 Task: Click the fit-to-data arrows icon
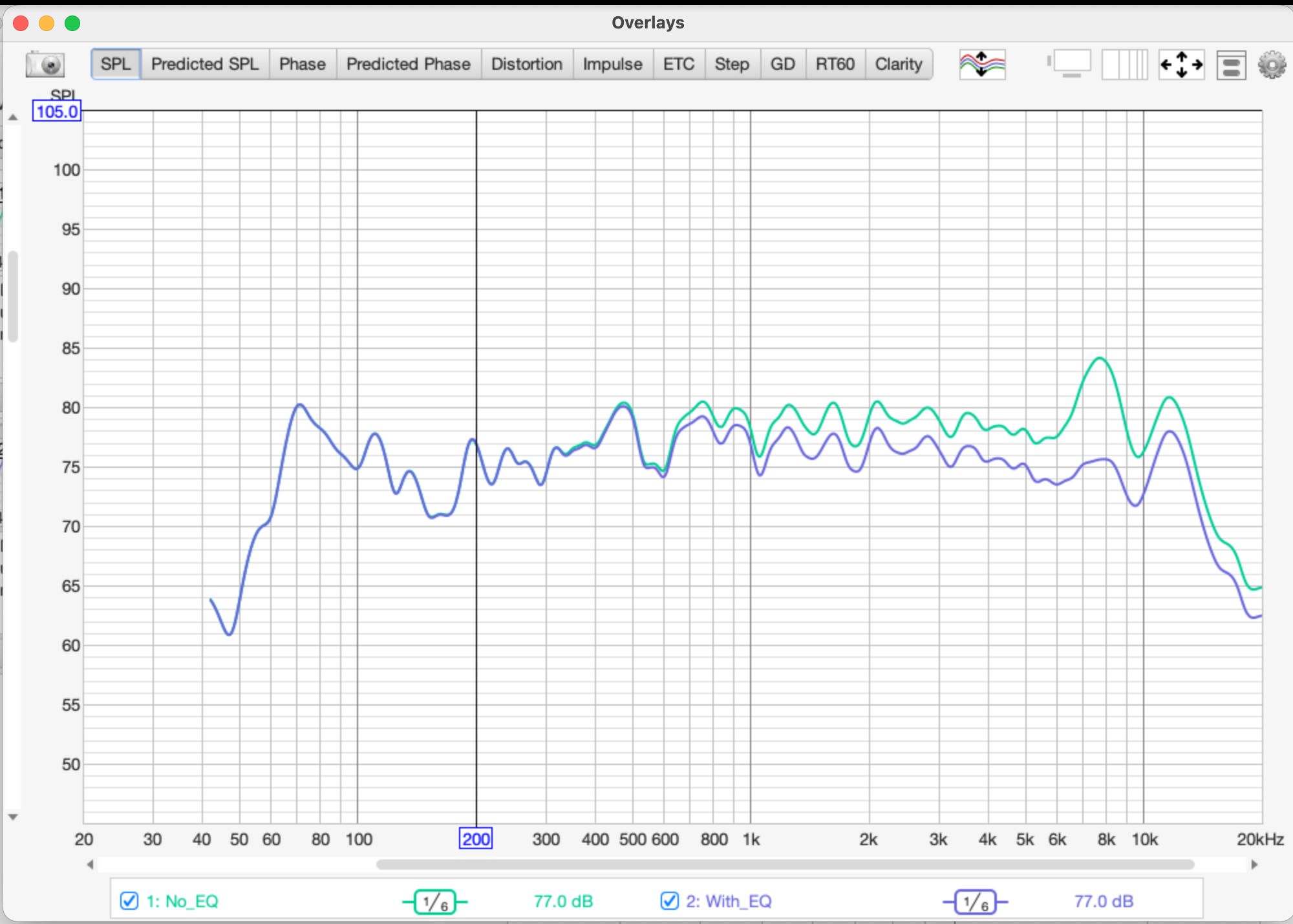[x=1181, y=64]
